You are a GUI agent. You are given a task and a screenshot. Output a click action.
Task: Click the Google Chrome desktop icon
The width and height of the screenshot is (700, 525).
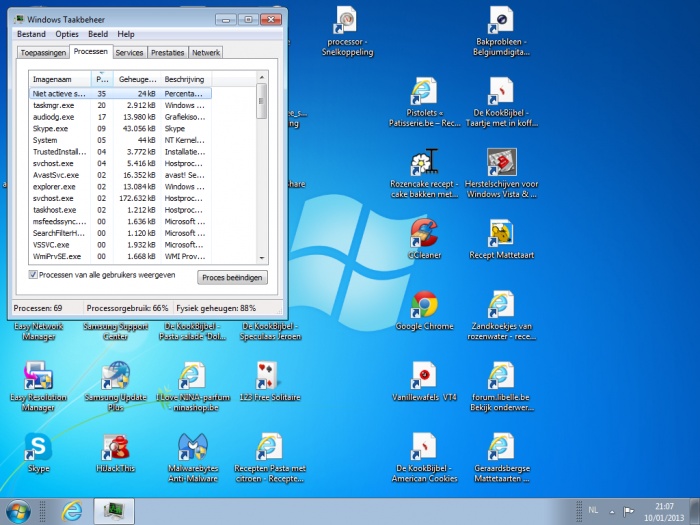click(424, 304)
